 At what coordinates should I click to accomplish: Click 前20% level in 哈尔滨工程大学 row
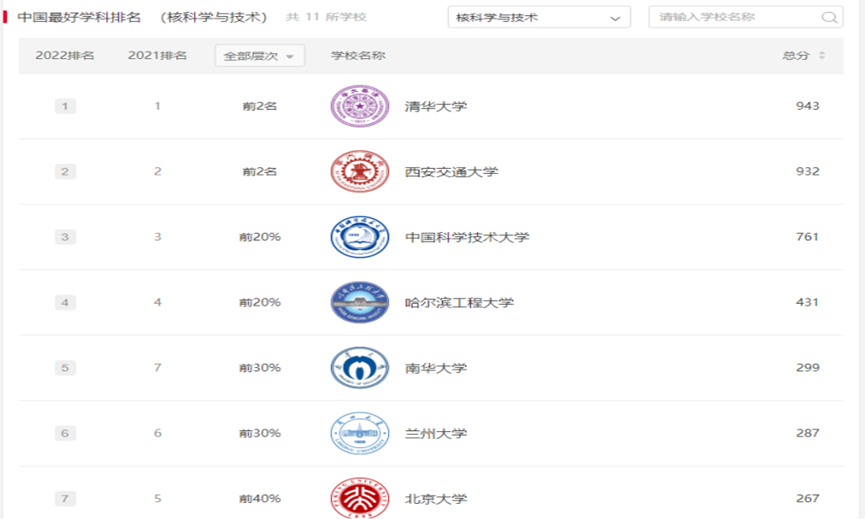tap(260, 302)
